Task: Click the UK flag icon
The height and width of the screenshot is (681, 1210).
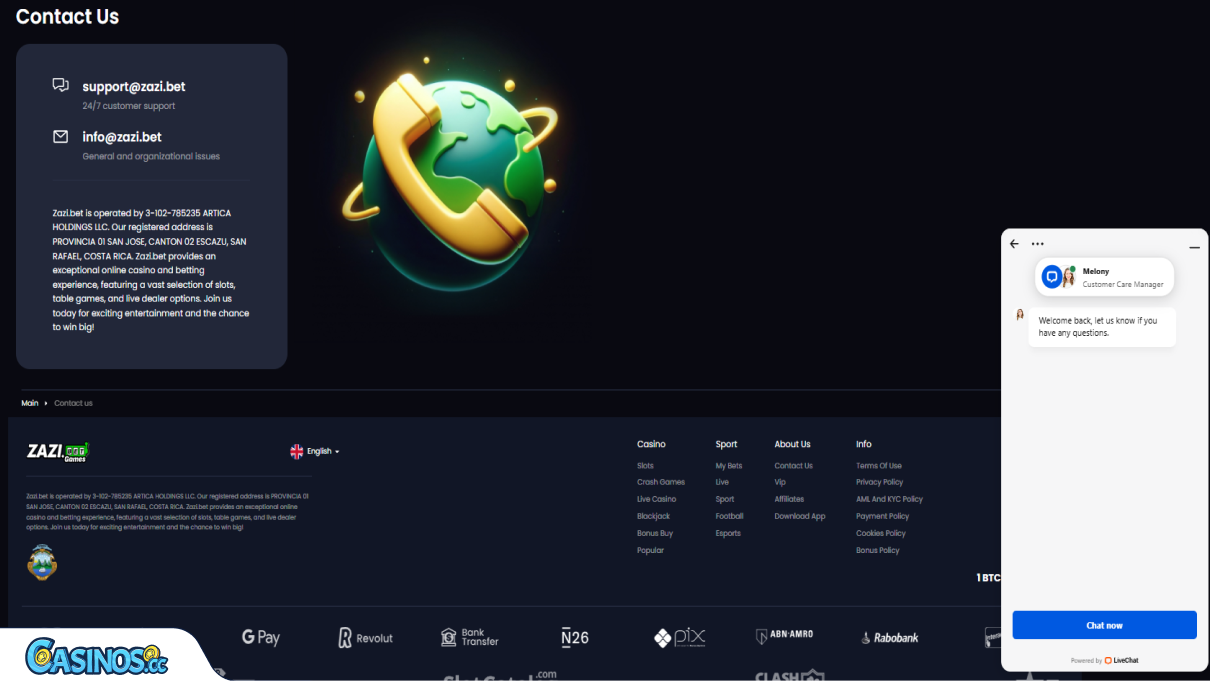Action: pos(297,452)
